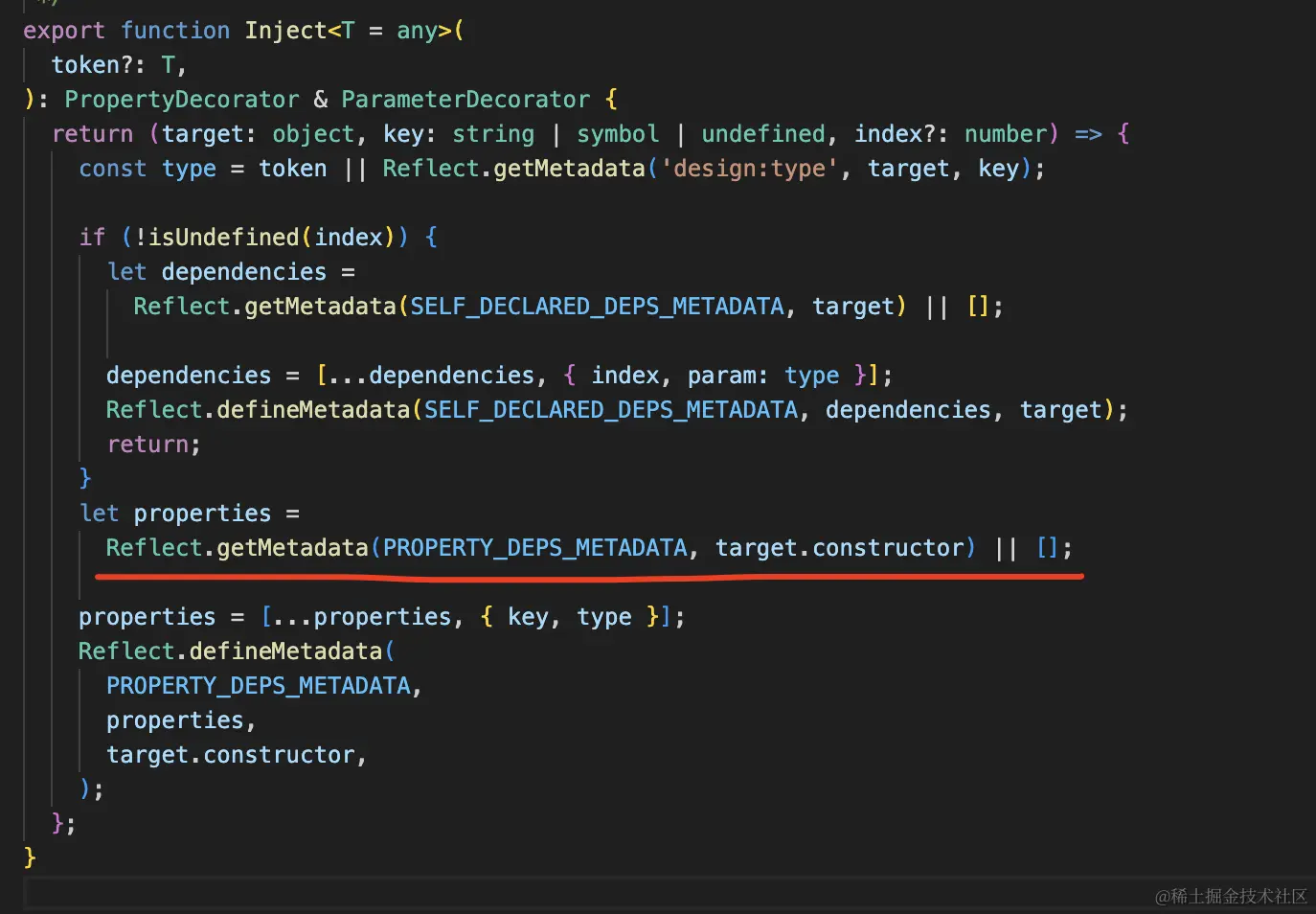Click the 'function' keyword
The height and width of the screenshot is (914, 1316).
tap(175, 31)
